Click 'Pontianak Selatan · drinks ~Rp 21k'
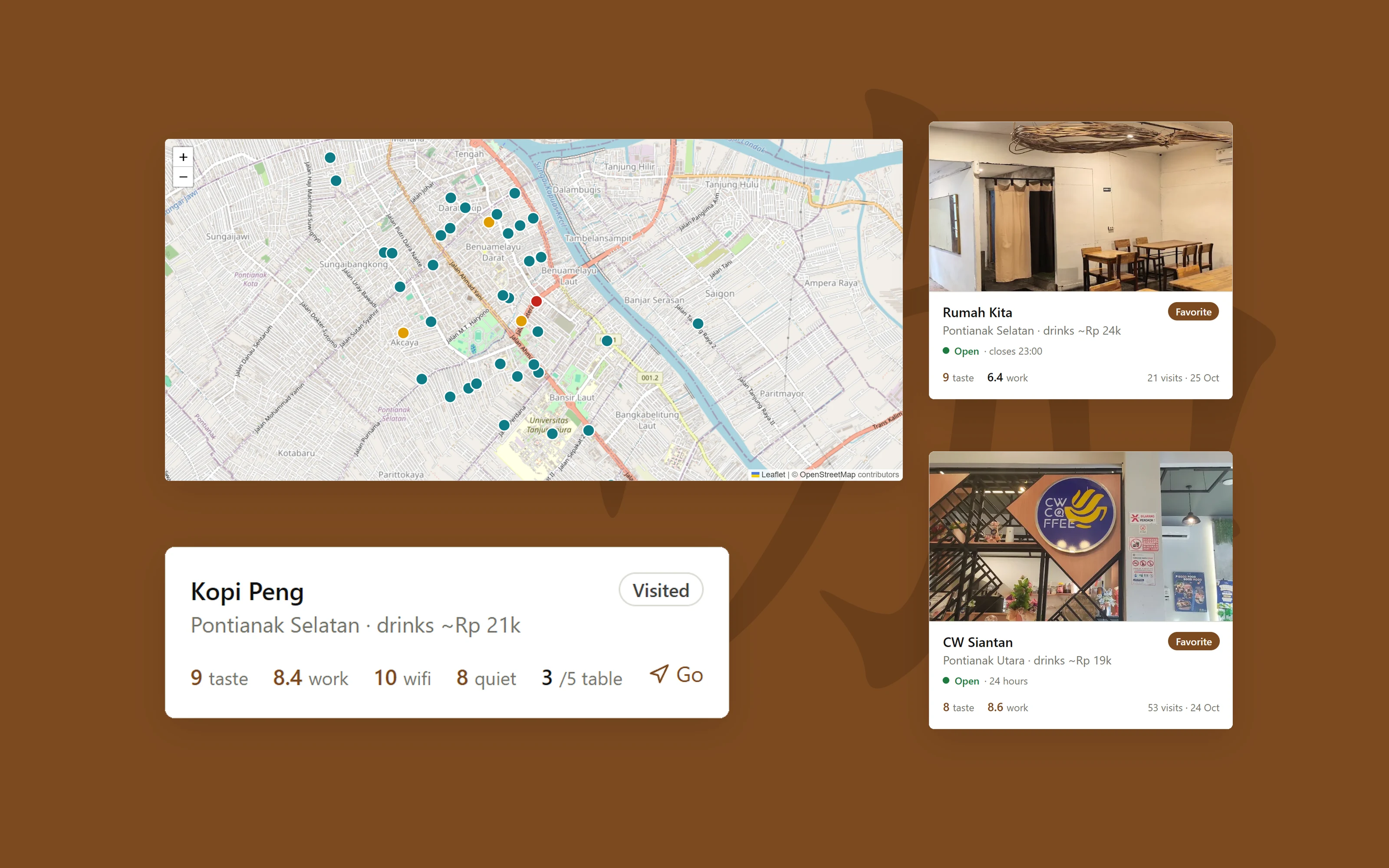The image size is (1389, 868). pos(355,625)
